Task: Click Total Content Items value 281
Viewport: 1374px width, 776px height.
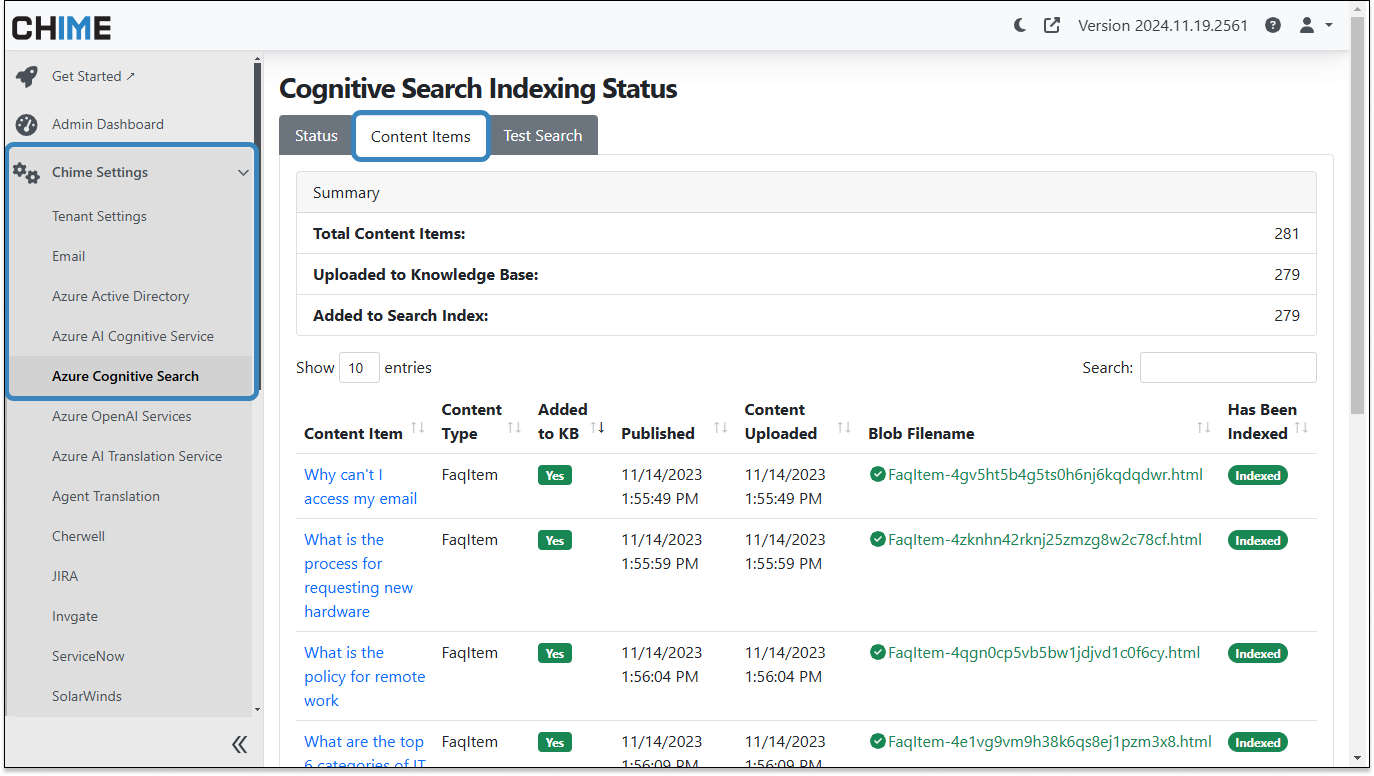Action: click(1287, 234)
